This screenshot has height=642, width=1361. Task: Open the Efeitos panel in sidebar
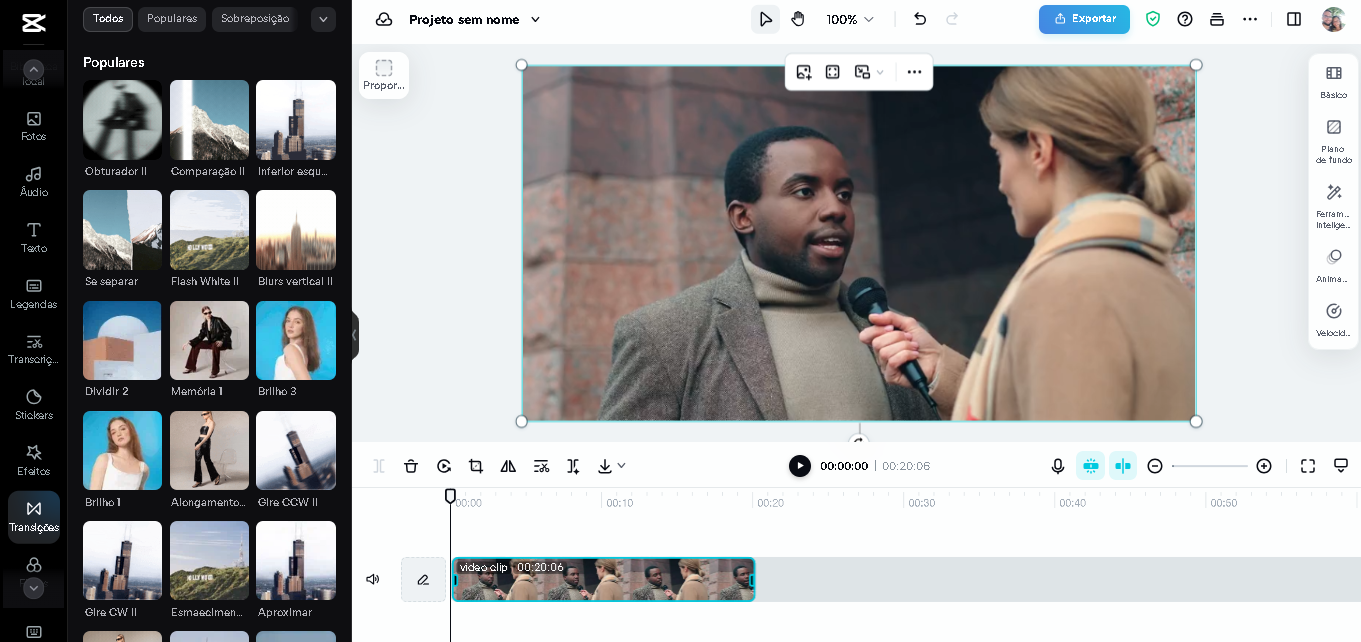[33, 461]
